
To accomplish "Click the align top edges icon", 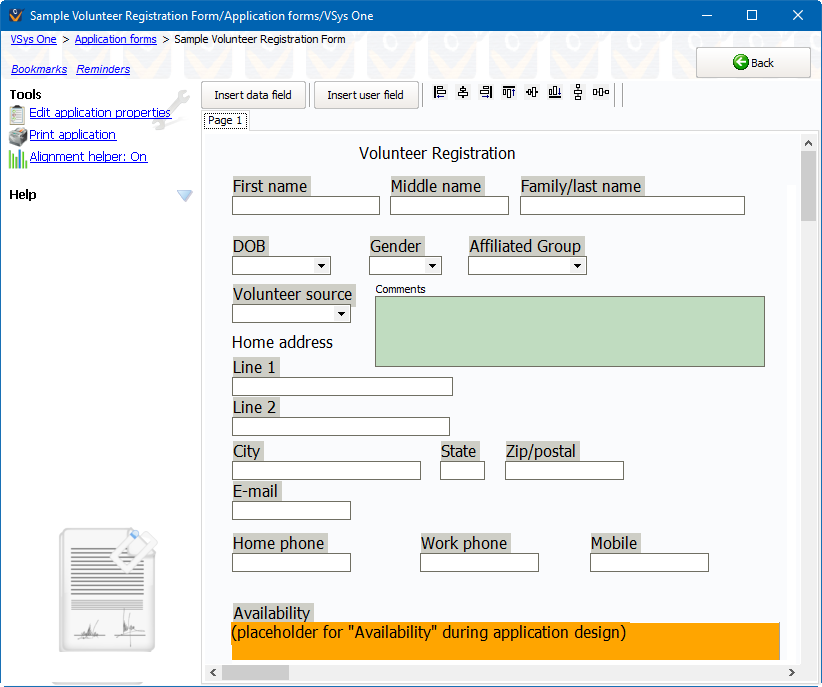I will 509,92.
